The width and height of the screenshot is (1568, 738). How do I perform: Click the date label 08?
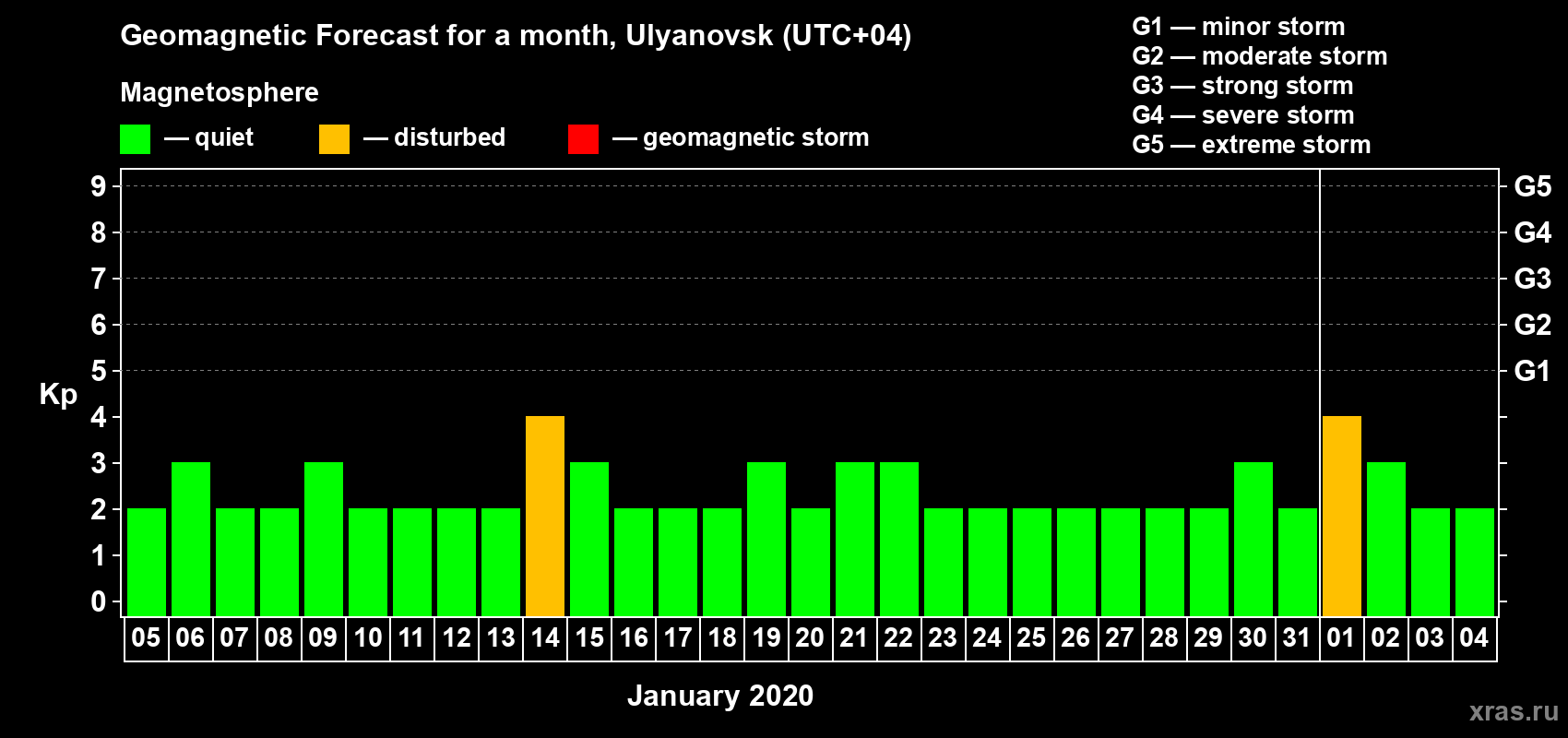tap(279, 637)
